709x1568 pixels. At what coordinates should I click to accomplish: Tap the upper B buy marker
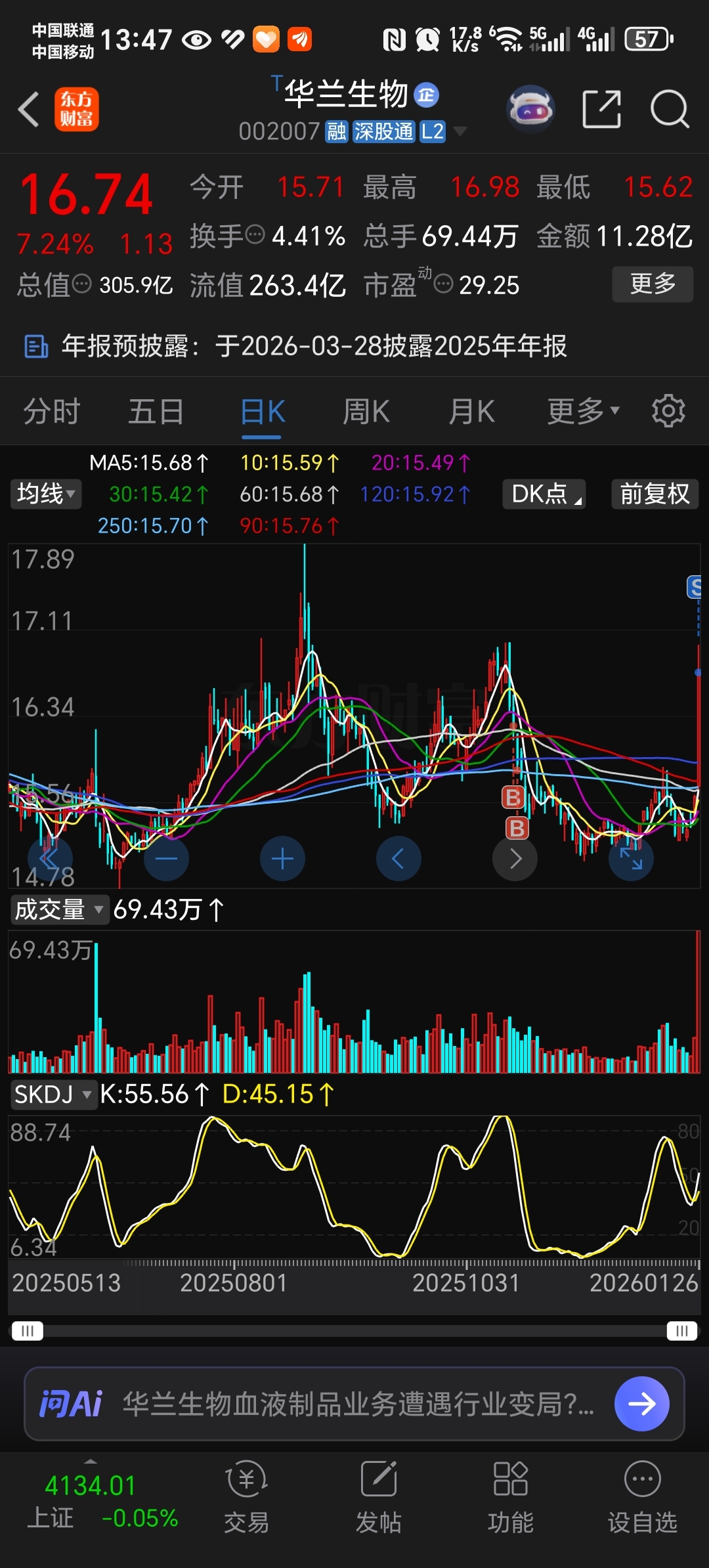point(513,798)
